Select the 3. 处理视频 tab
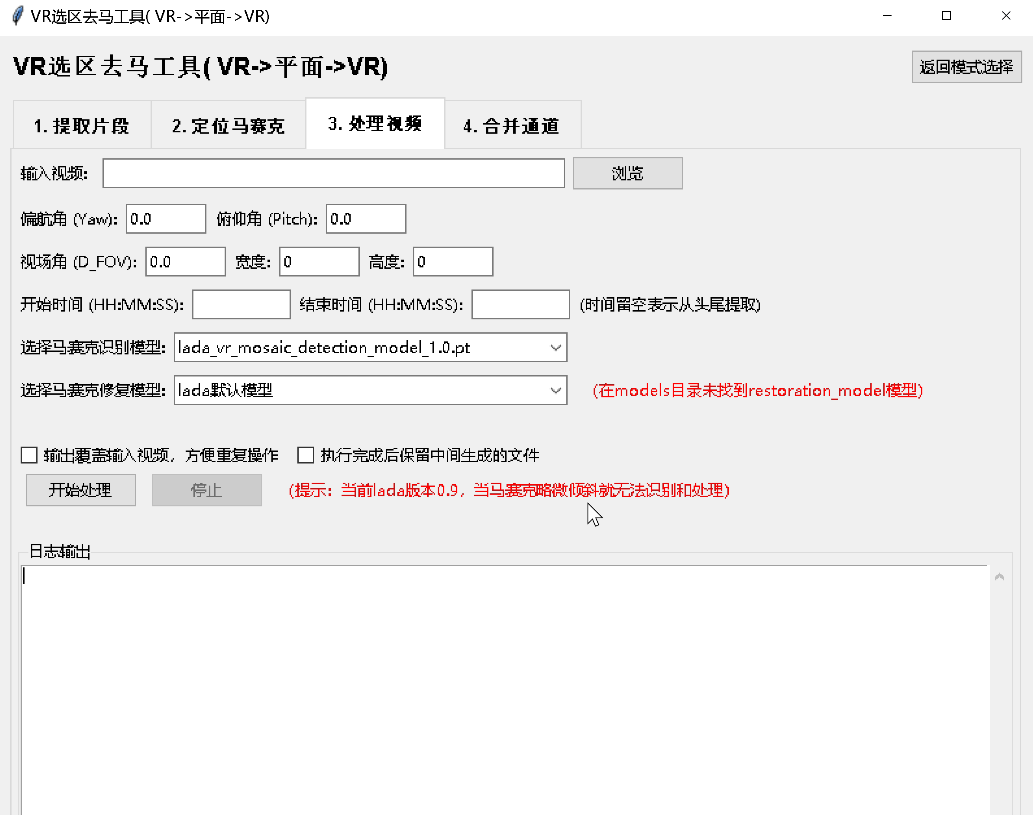Viewport: 1033px width, 815px height. click(375, 123)
